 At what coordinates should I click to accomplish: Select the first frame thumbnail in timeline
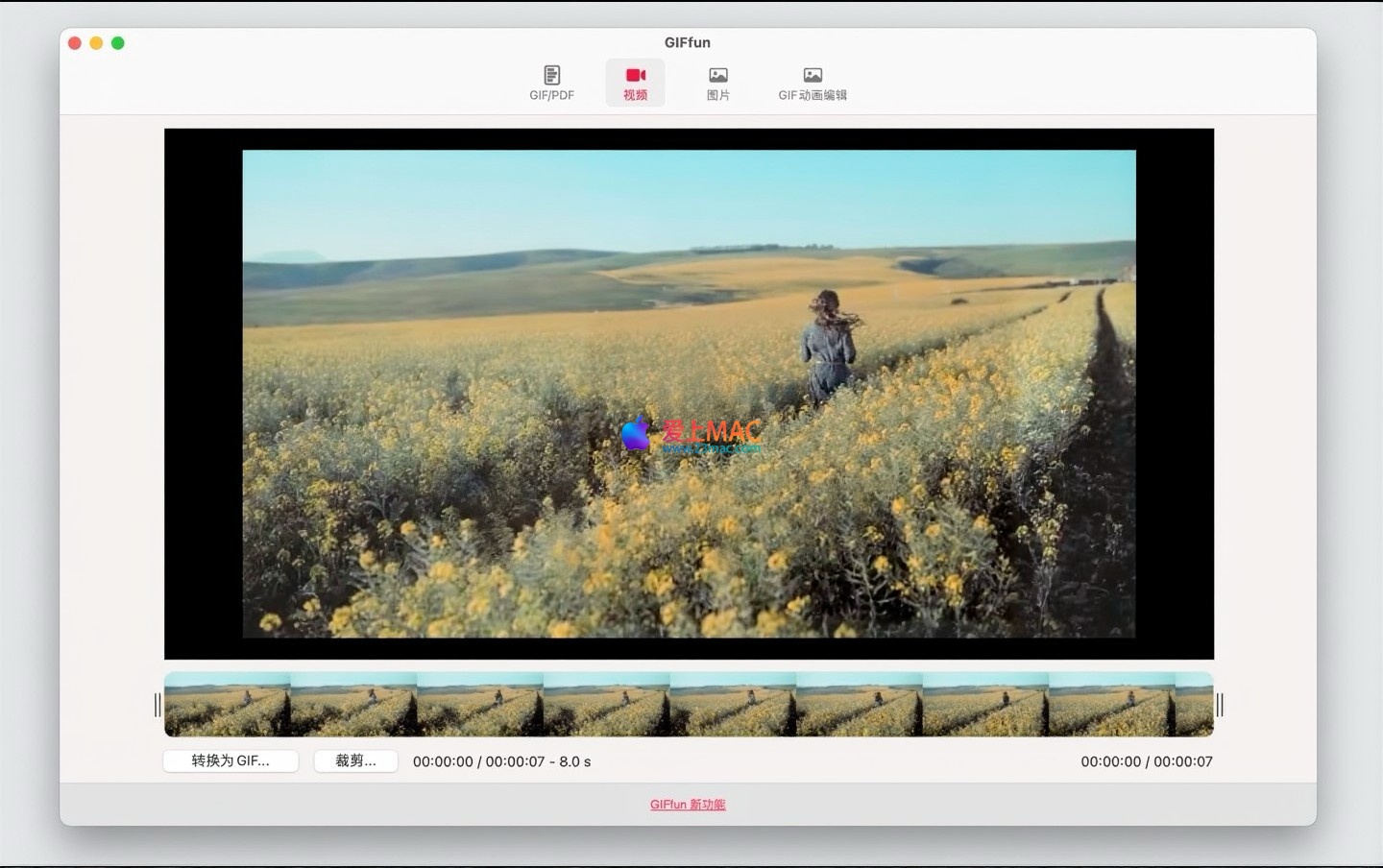[x=228, y=705]
